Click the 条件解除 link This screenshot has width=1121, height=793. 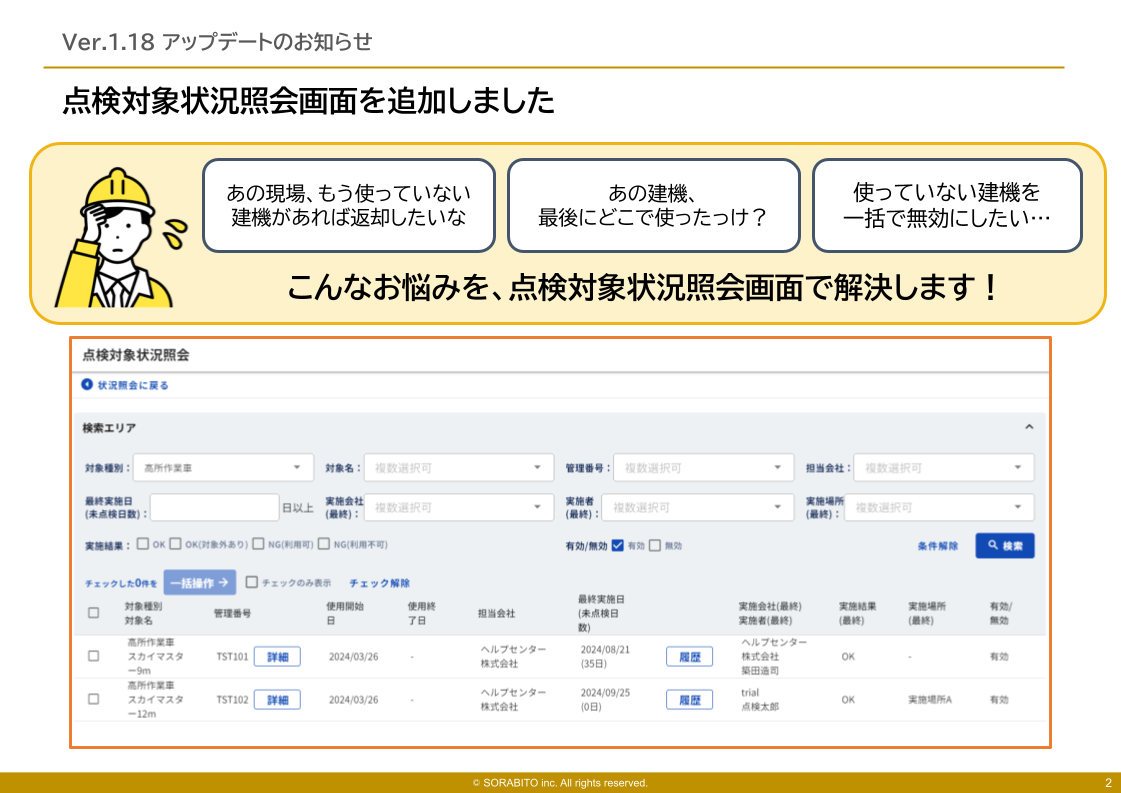tap(938, 545)
